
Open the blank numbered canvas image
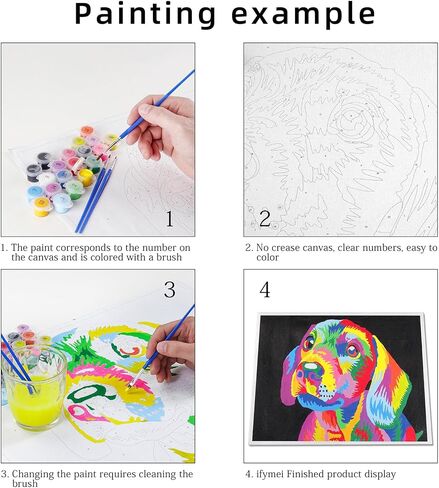click(340, 139)
